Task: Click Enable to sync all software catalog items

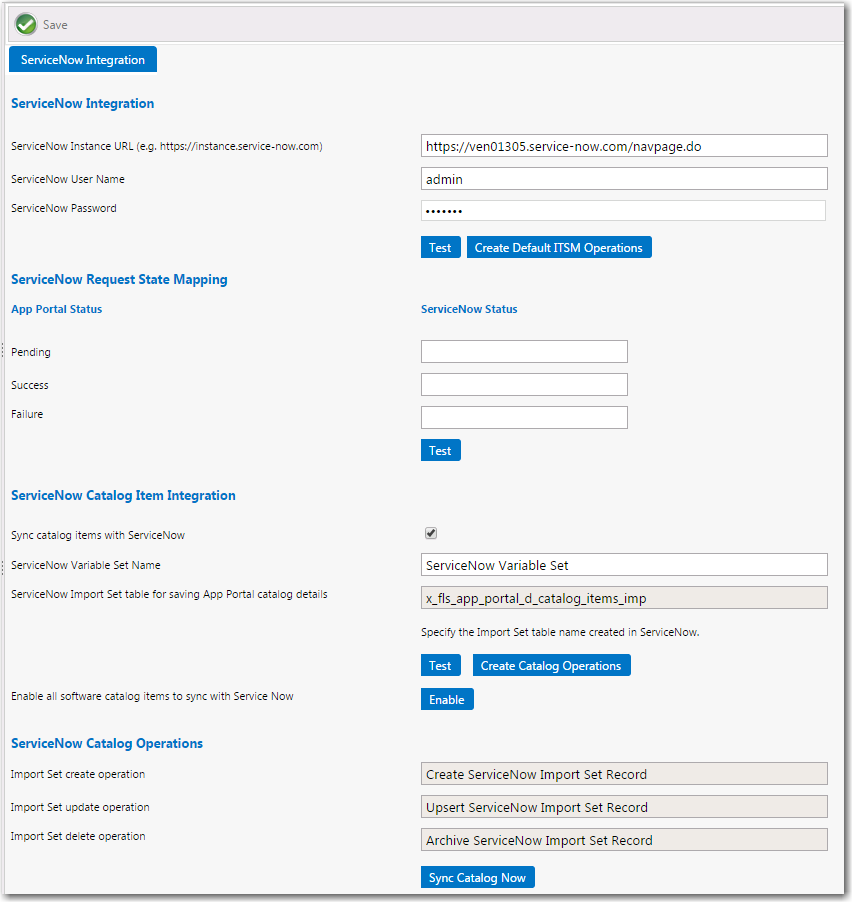Action: point(447,699)
